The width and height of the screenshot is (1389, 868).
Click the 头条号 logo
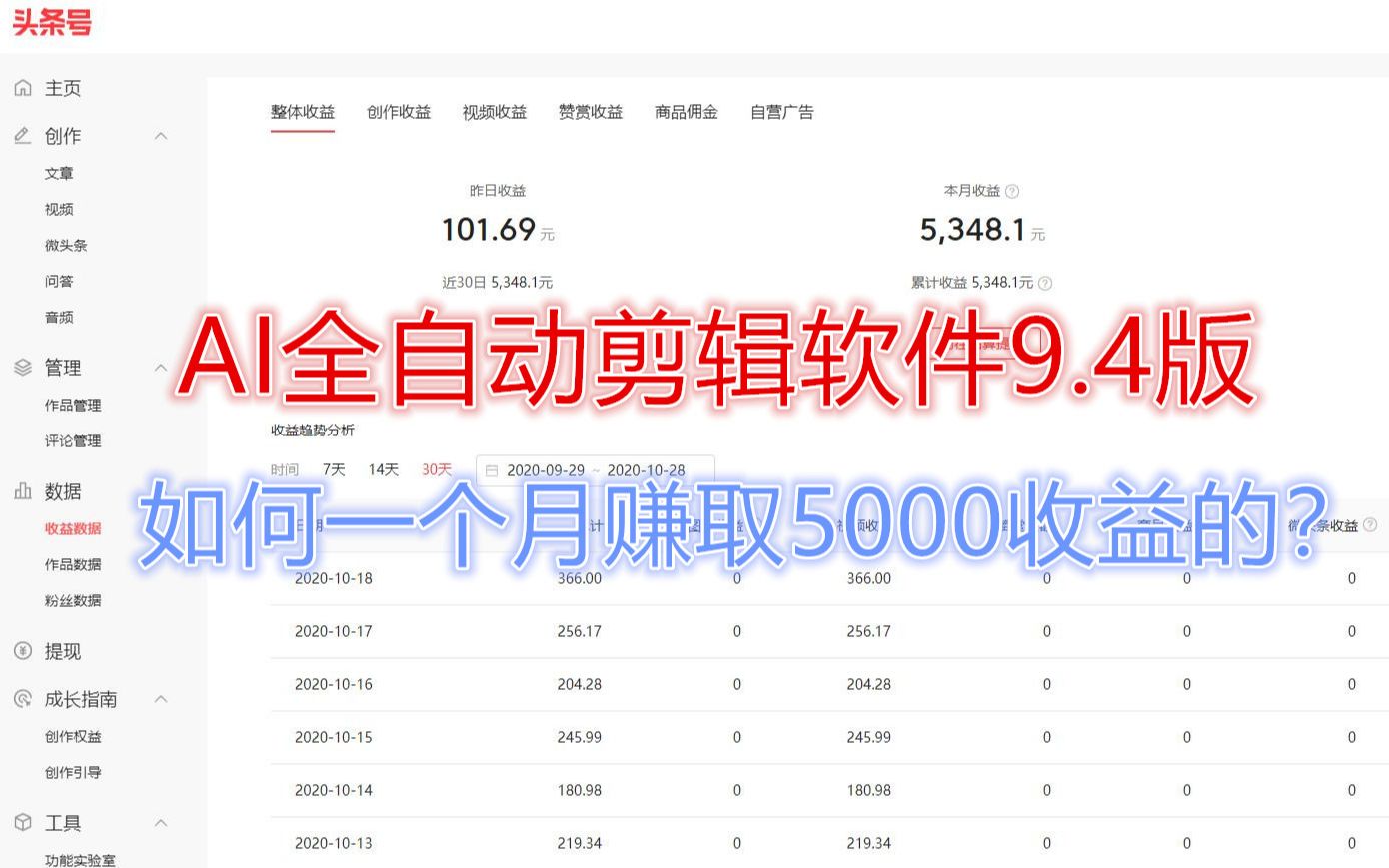pos(52,22)
